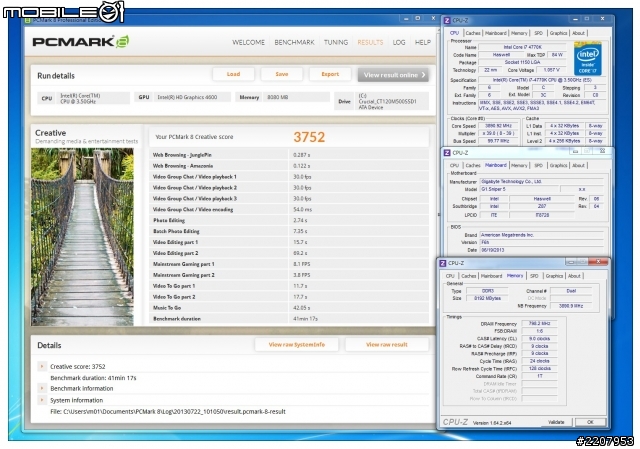The width and height of the screenshot is (640, 449).
Task: Maximize the PCMark 8 window
Action: click(x=418, y=18)
